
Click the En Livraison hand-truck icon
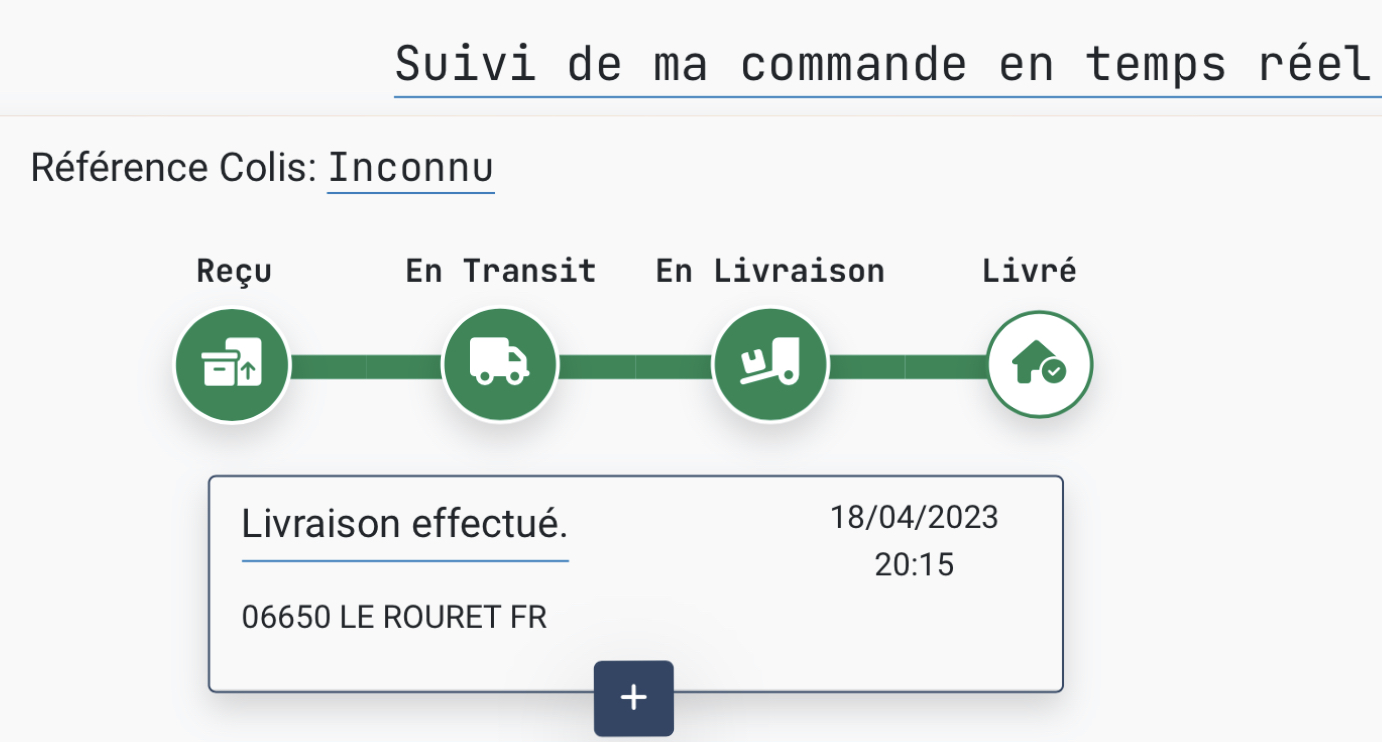[770, 366]
